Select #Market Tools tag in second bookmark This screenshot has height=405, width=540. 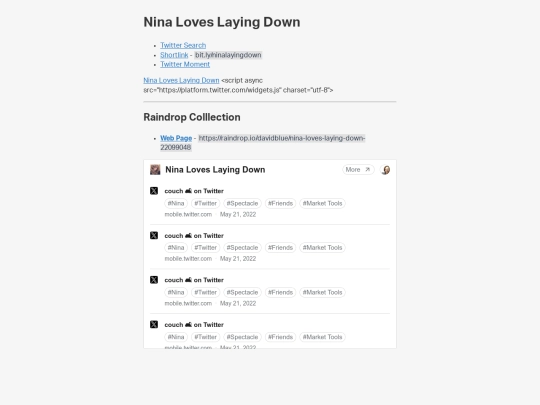coord(322,248)
